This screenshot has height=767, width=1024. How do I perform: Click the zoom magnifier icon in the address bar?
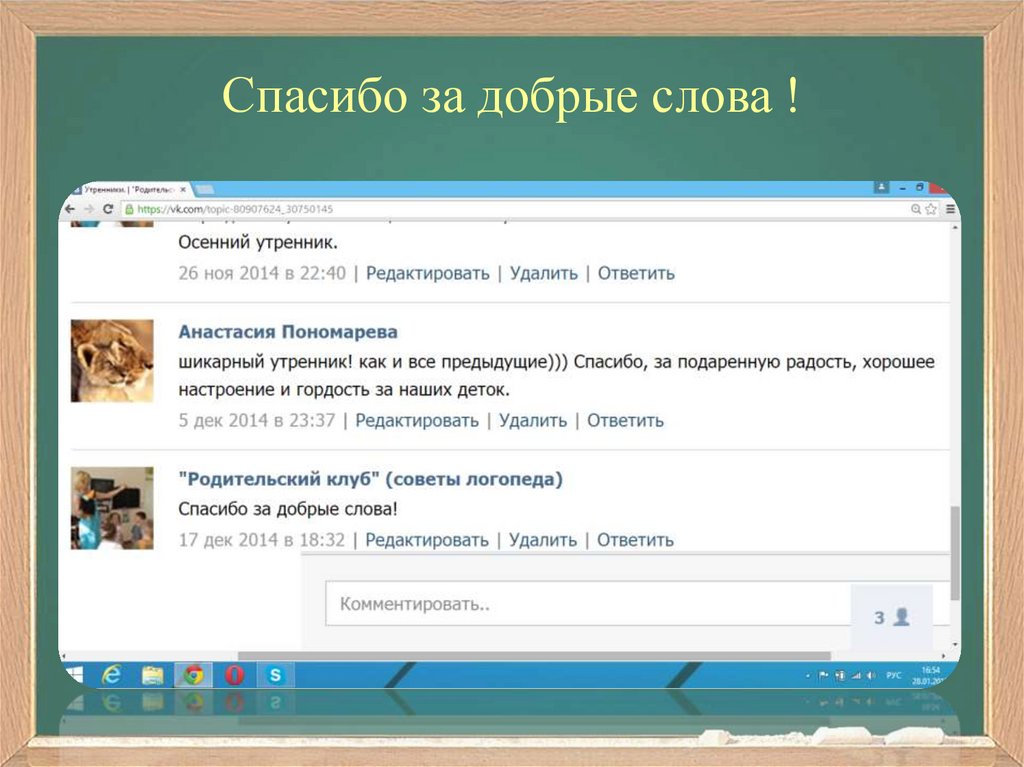tap(915, 209)
